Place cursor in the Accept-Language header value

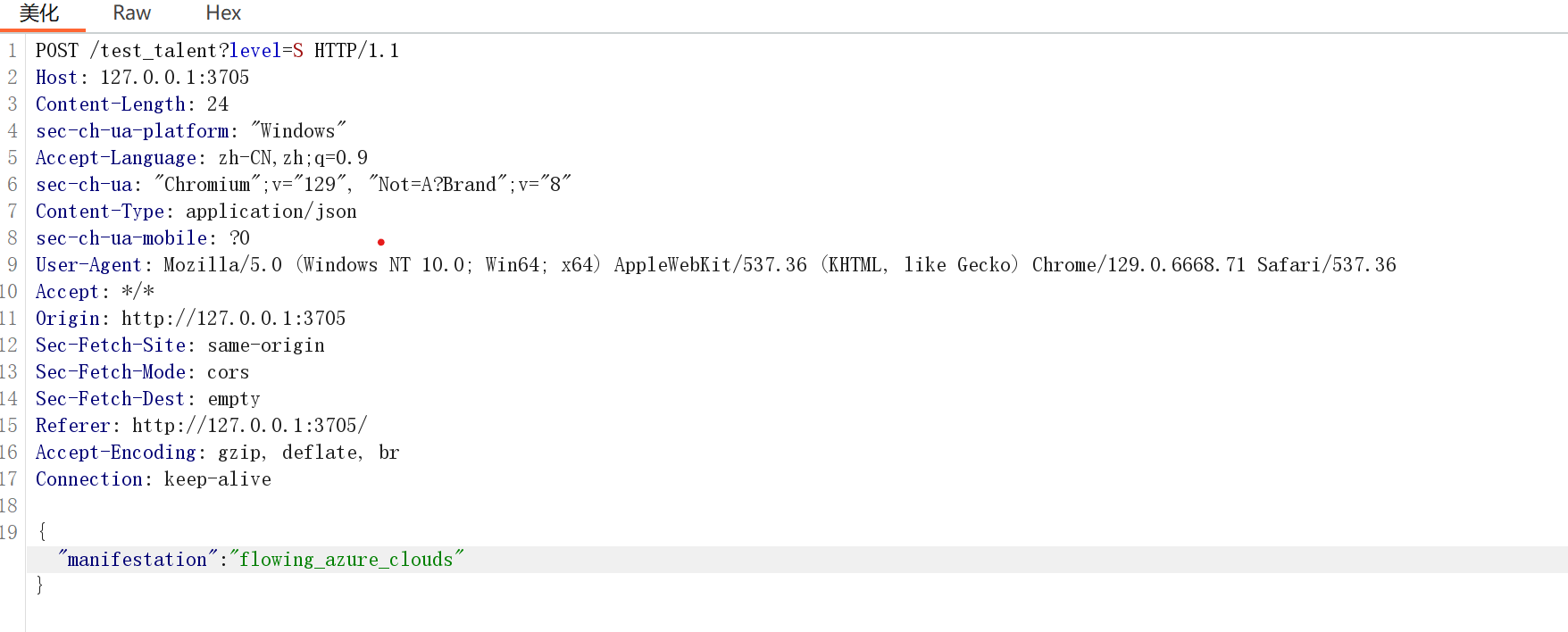(293, 158)
